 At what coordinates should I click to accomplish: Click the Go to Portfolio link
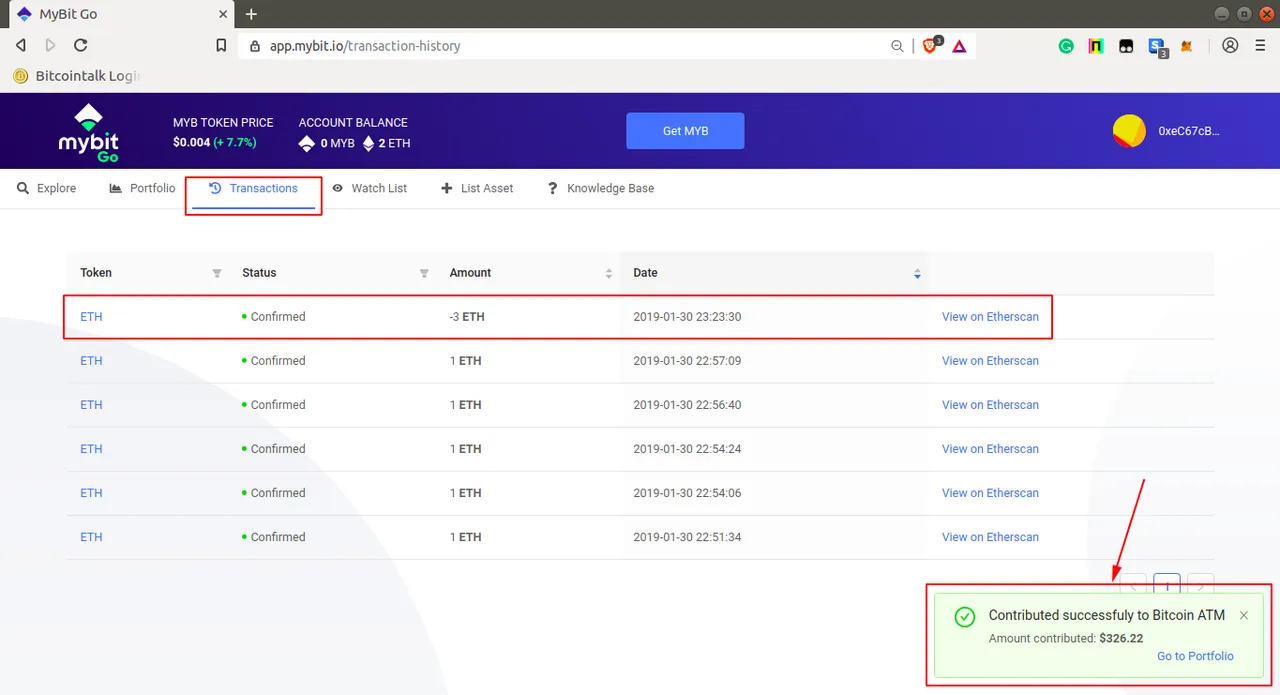click(1195, 656)
